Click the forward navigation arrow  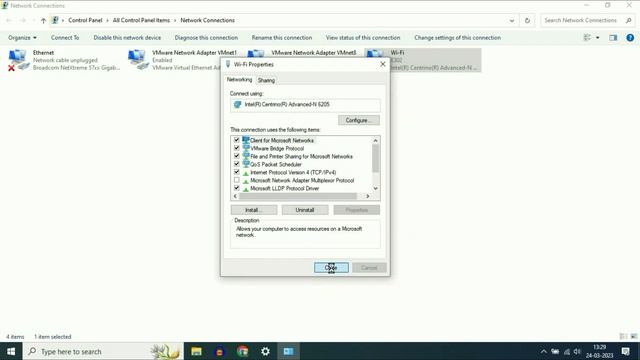[x=23, y=20]
